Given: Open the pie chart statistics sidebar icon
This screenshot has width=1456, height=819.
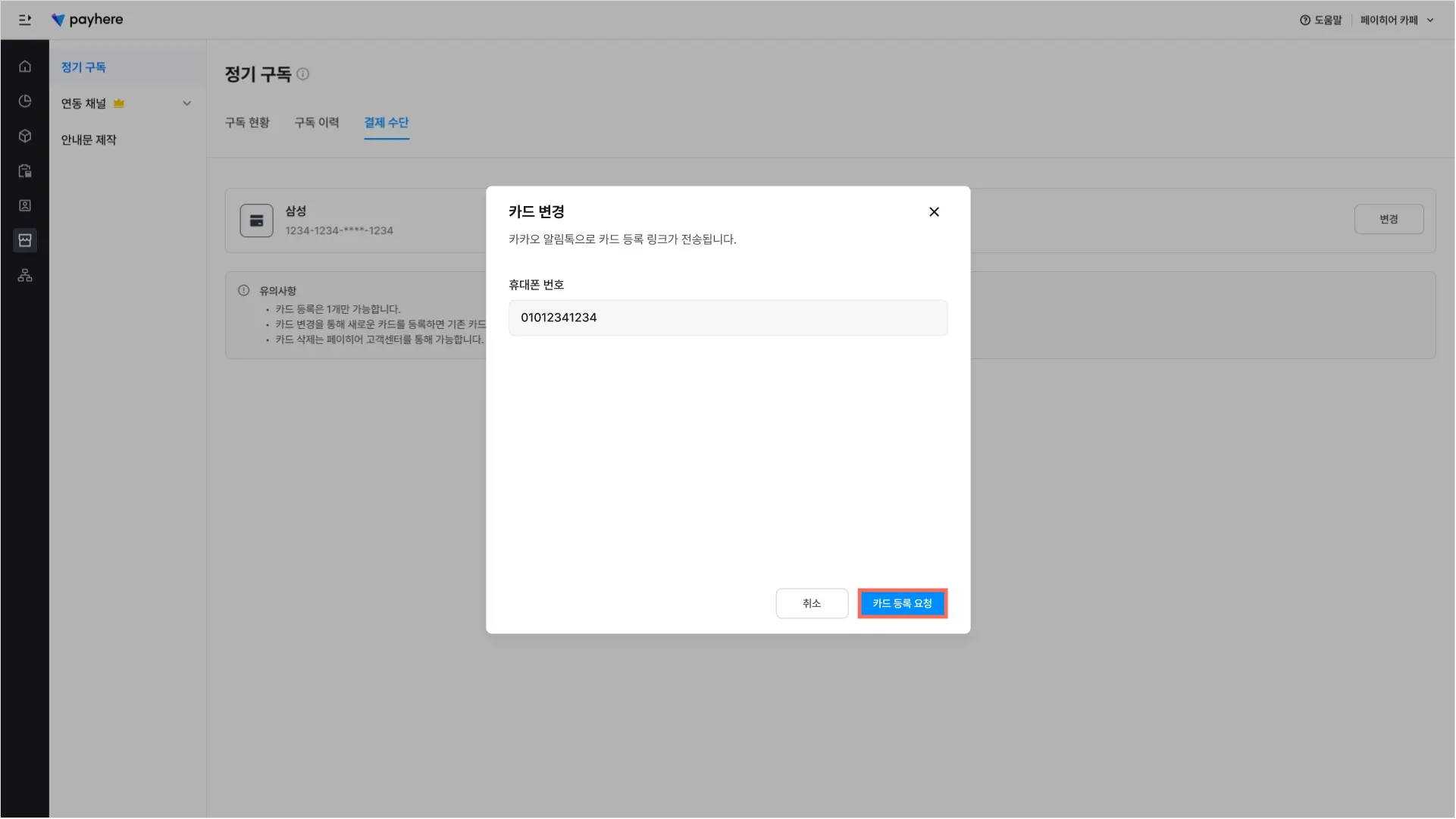Looking at the screenshot, I should [x=25, y=102].
